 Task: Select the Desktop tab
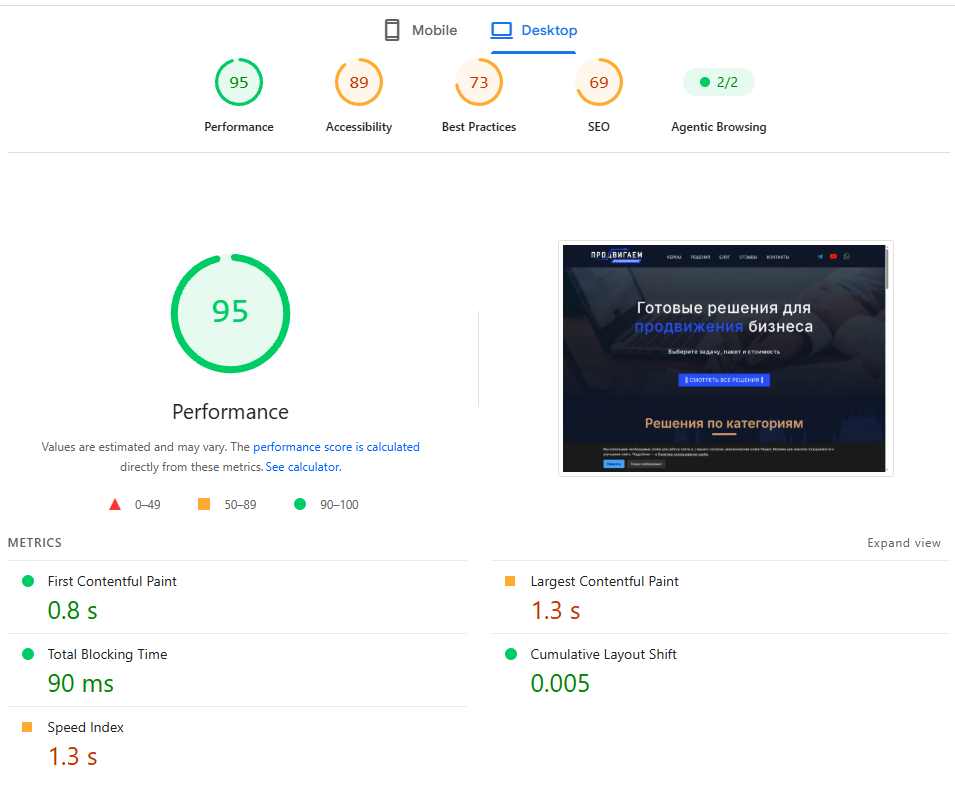coord(534,30)
